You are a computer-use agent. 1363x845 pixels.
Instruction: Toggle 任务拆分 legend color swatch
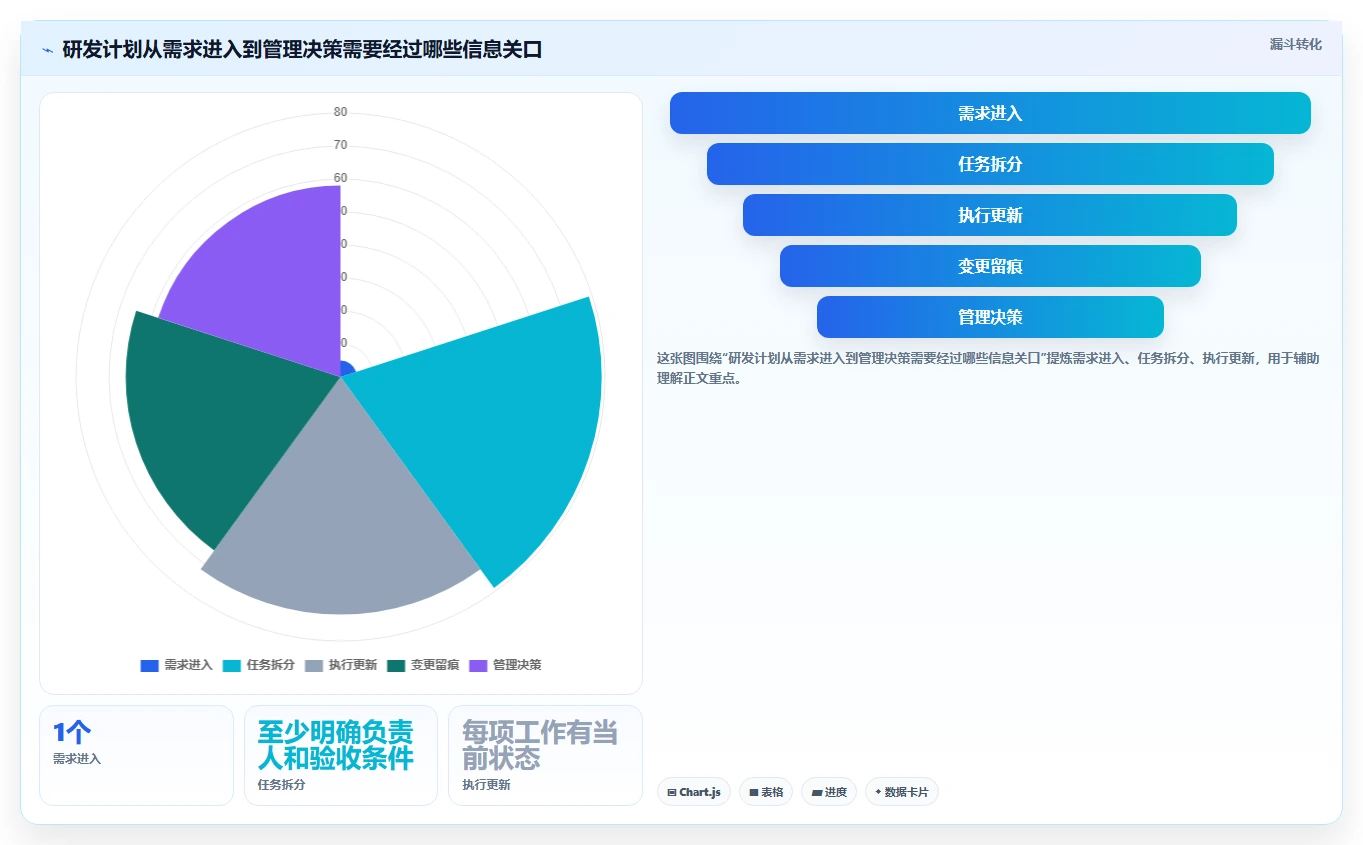coord(232,665)
